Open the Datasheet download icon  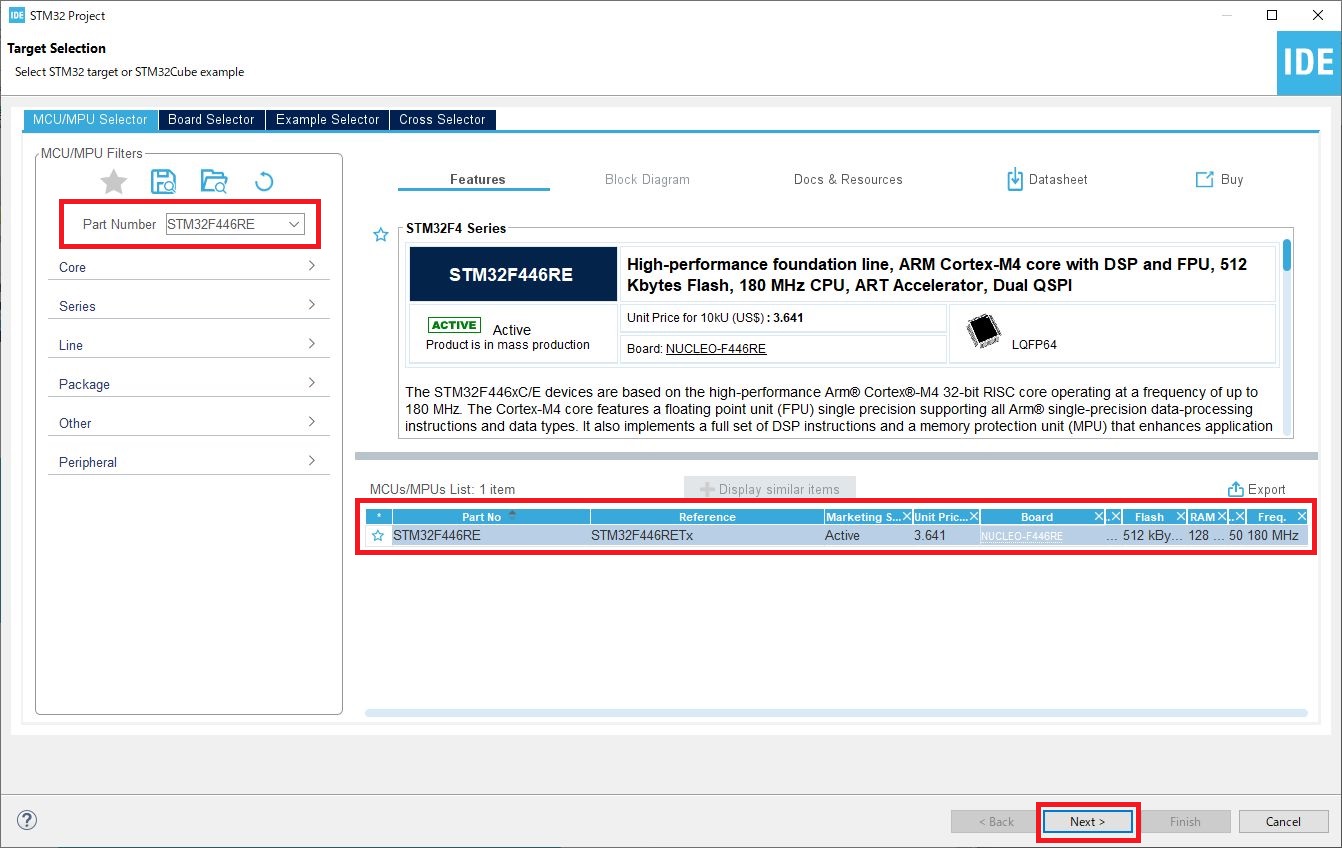coord(1015,180)
